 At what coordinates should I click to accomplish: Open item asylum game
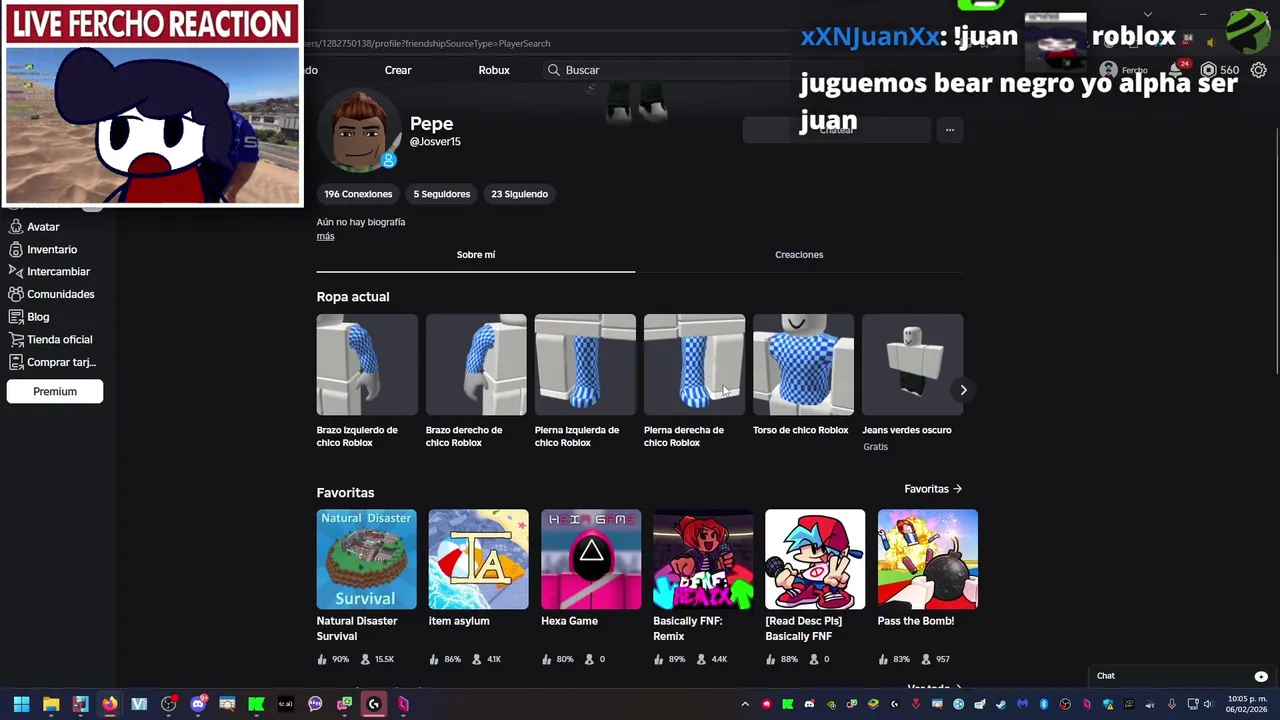(x=478, y=586)
